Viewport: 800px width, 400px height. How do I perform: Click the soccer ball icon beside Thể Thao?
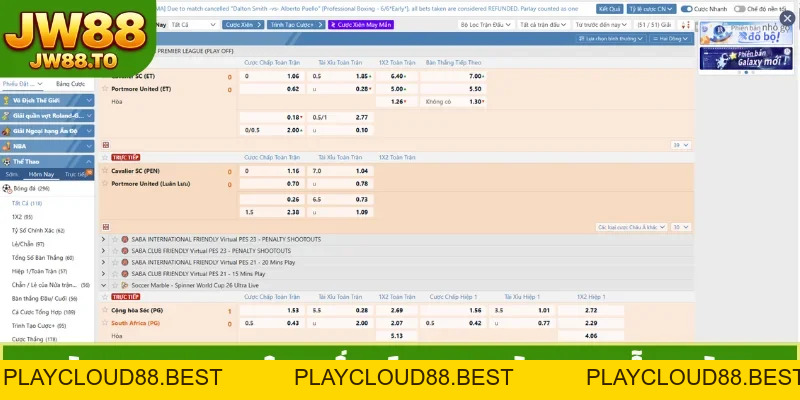[6, 162]
